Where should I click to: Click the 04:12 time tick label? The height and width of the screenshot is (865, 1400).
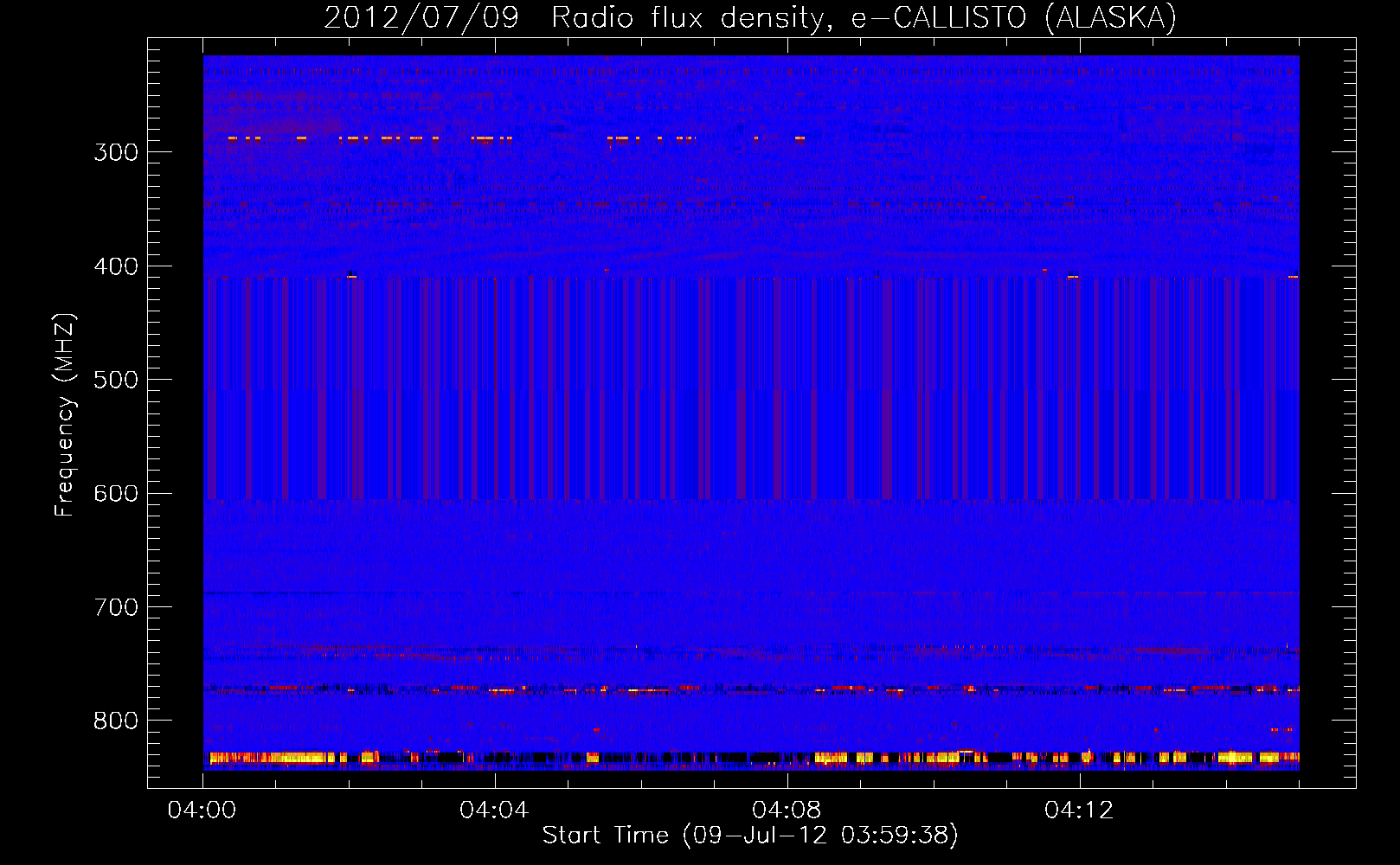1079,811
